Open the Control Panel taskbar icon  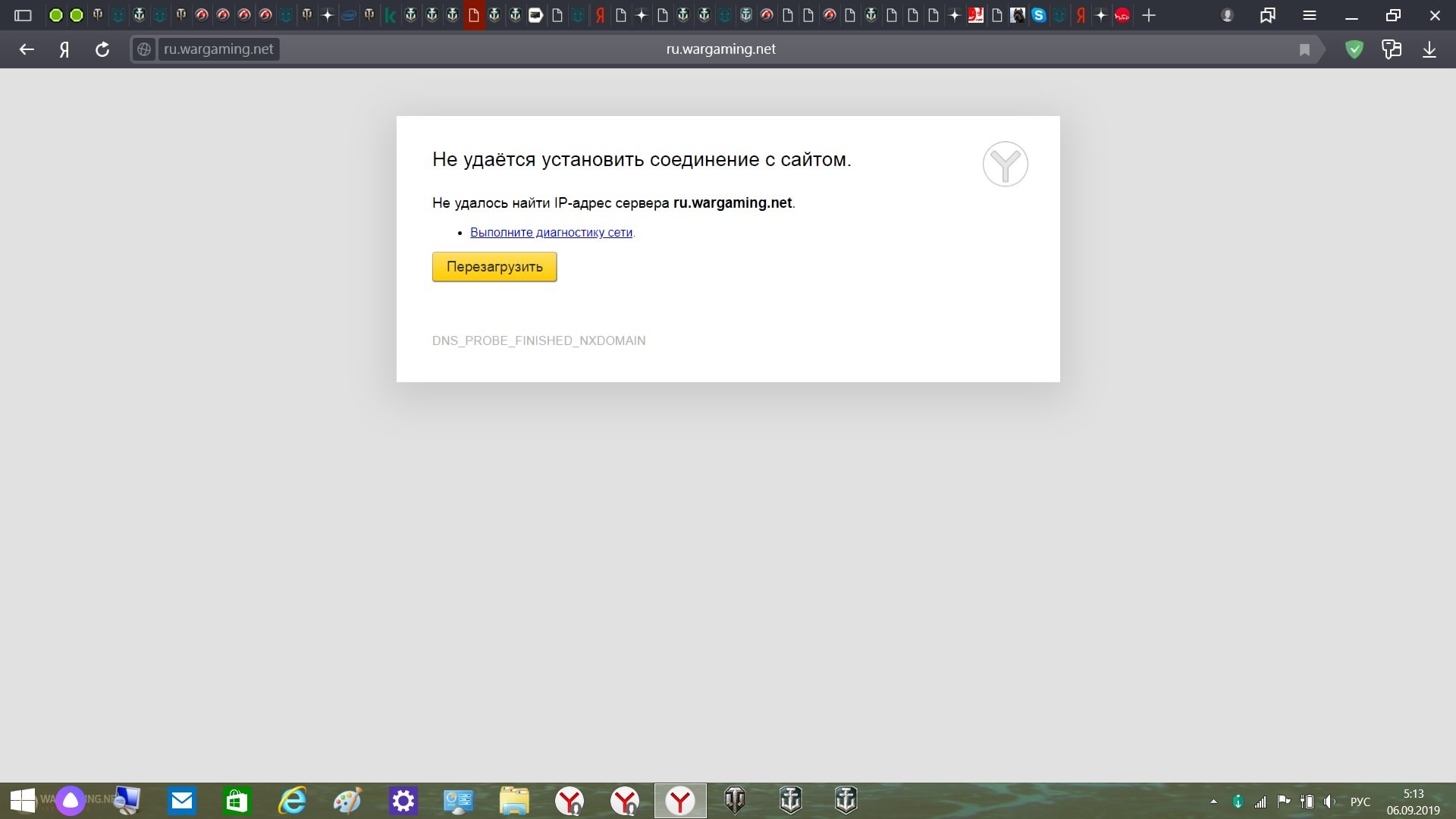[x=459, y=801]
